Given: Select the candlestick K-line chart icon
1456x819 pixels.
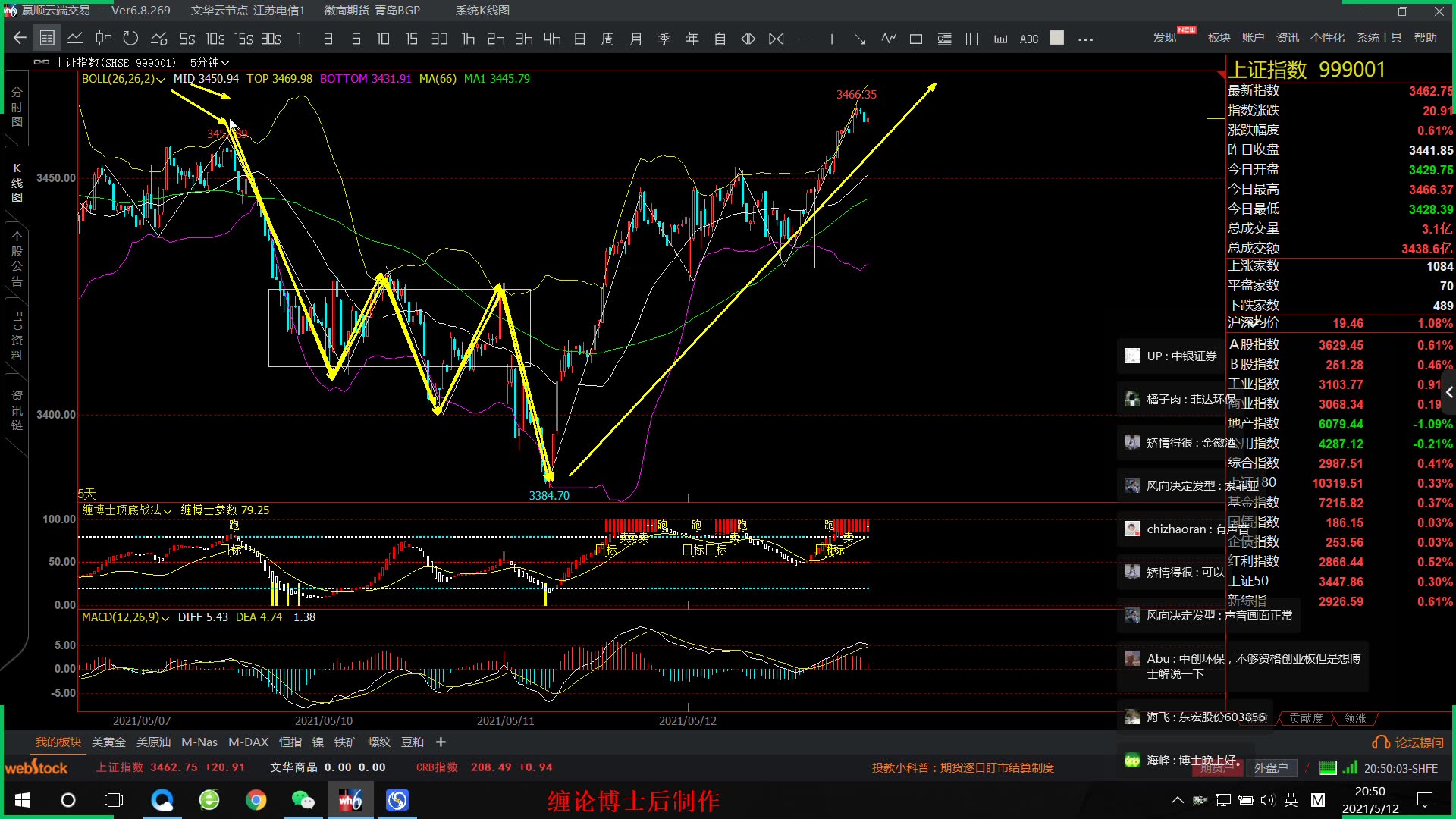Looking at the screenshot, I should (x=103, y=38).
